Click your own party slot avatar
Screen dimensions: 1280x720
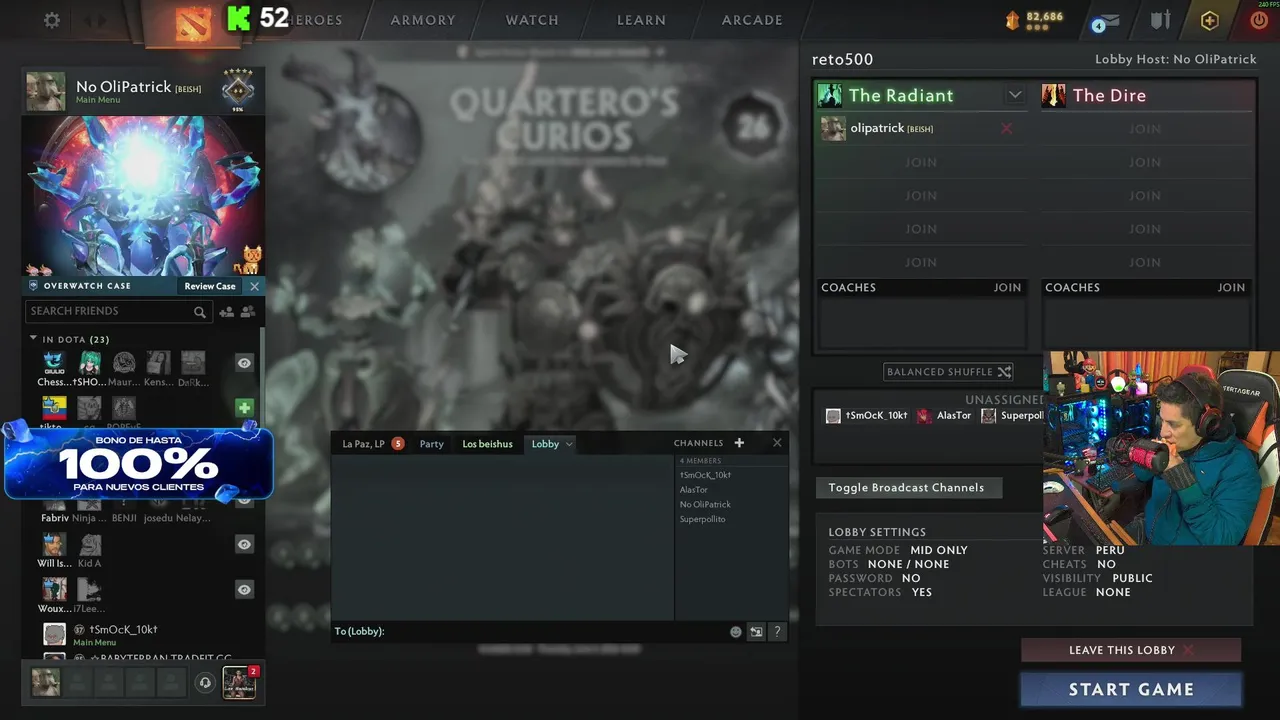[x=46, y=682]
